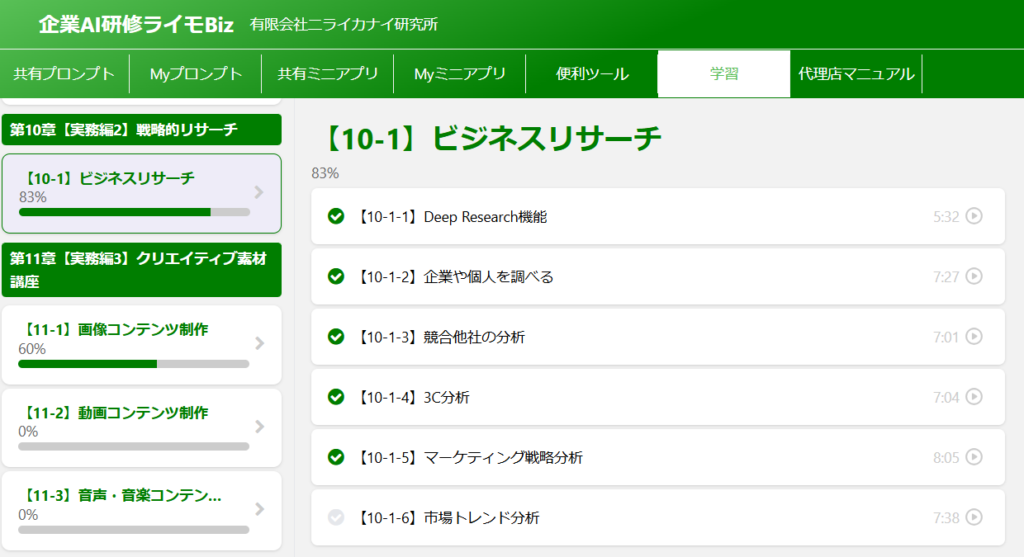Start the 3C分析 video via play icon

point(974,397)
